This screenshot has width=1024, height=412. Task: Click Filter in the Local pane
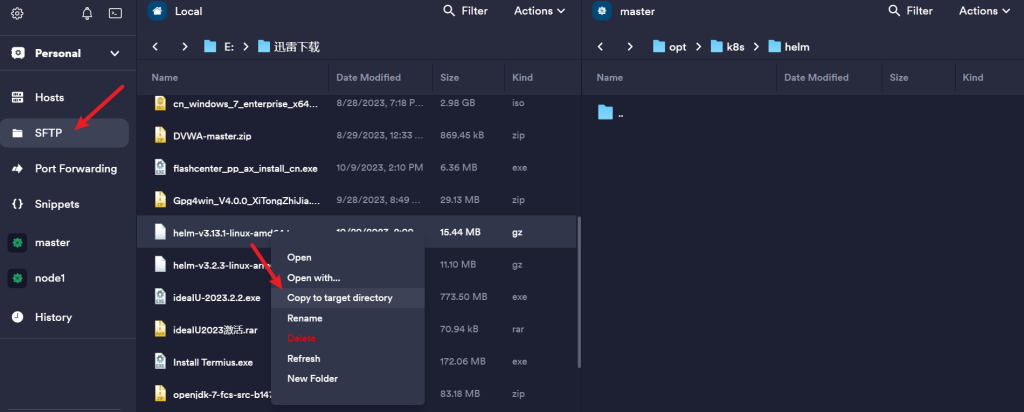click(x=465, y=11)
